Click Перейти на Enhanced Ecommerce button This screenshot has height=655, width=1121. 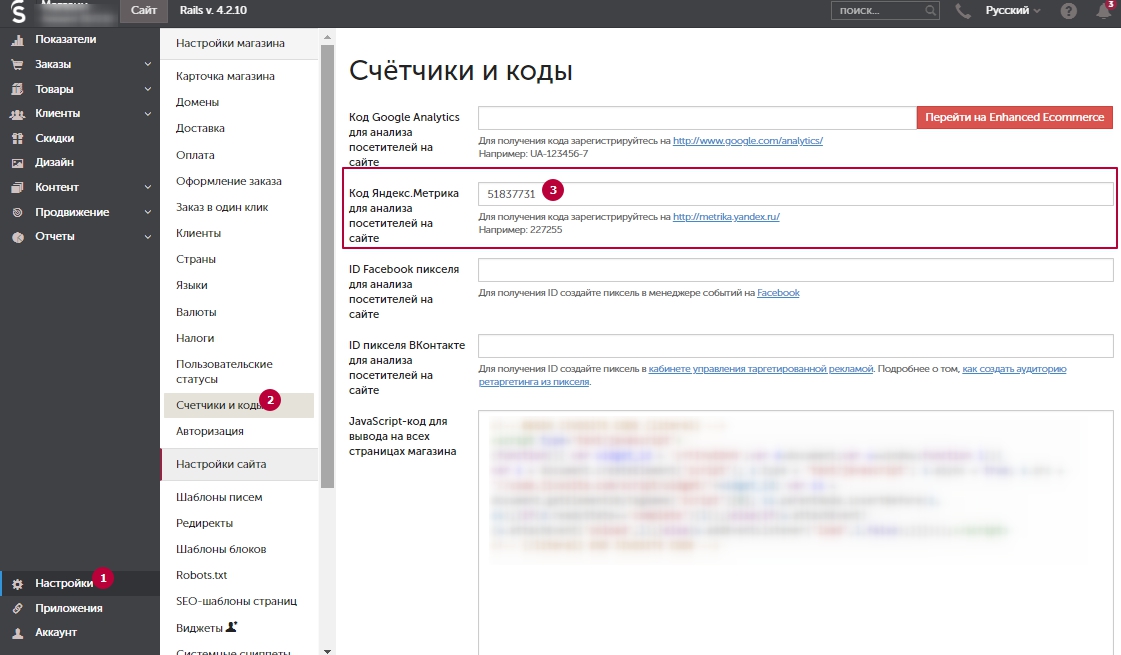click(1014, 117)
